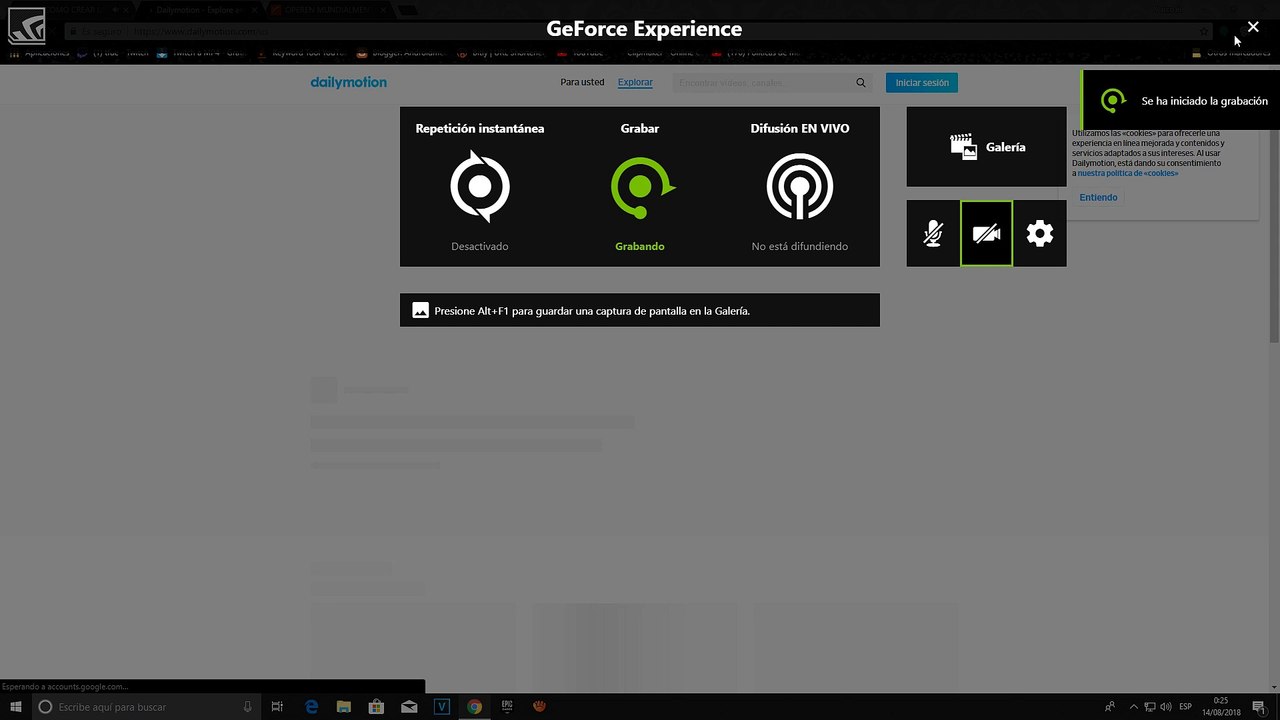Screen dimensions: 1280x720
Task: Focus the Escribe aquí para buscar box
Action: (146, 707)
